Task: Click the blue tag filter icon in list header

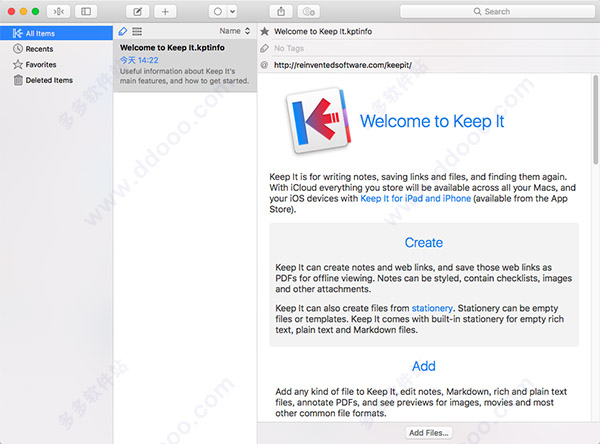Action: coord(123,31)
